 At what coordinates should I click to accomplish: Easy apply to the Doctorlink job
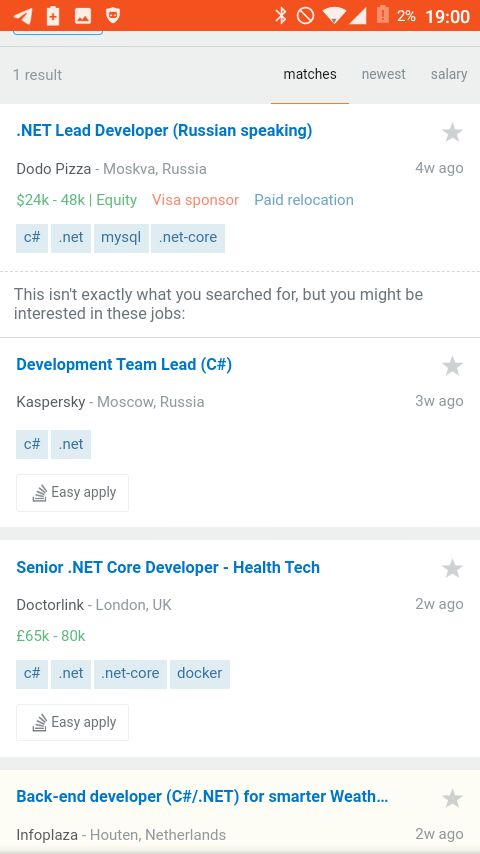(x=72, y=723)
